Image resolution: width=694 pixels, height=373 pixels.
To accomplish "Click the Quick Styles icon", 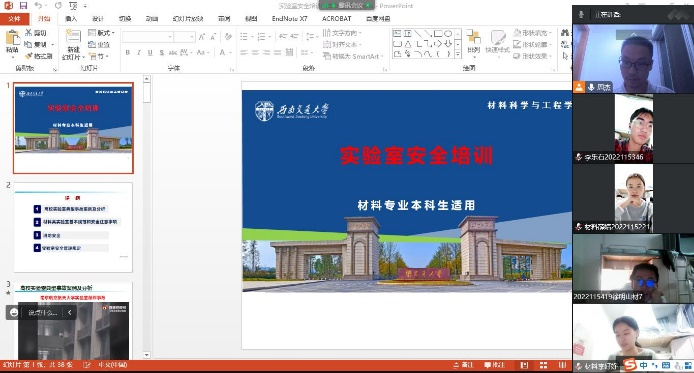I will (x=497, y=42).
